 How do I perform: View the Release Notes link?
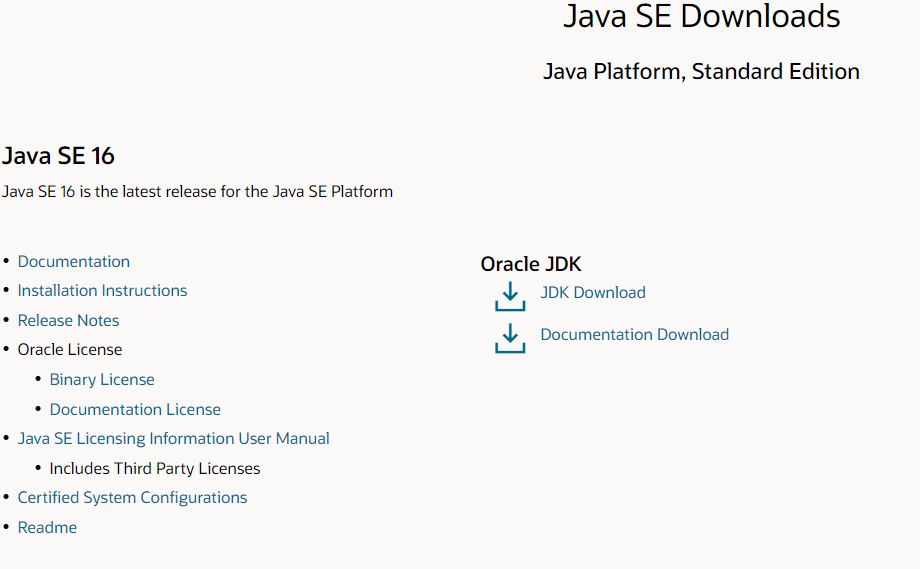tap(68, 320)
